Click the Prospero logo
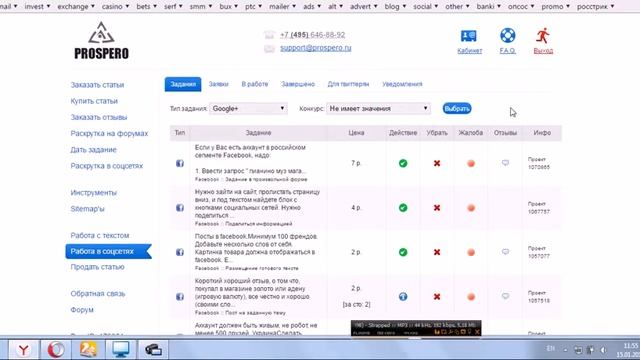The image size is (640, 360). (101, 41)
